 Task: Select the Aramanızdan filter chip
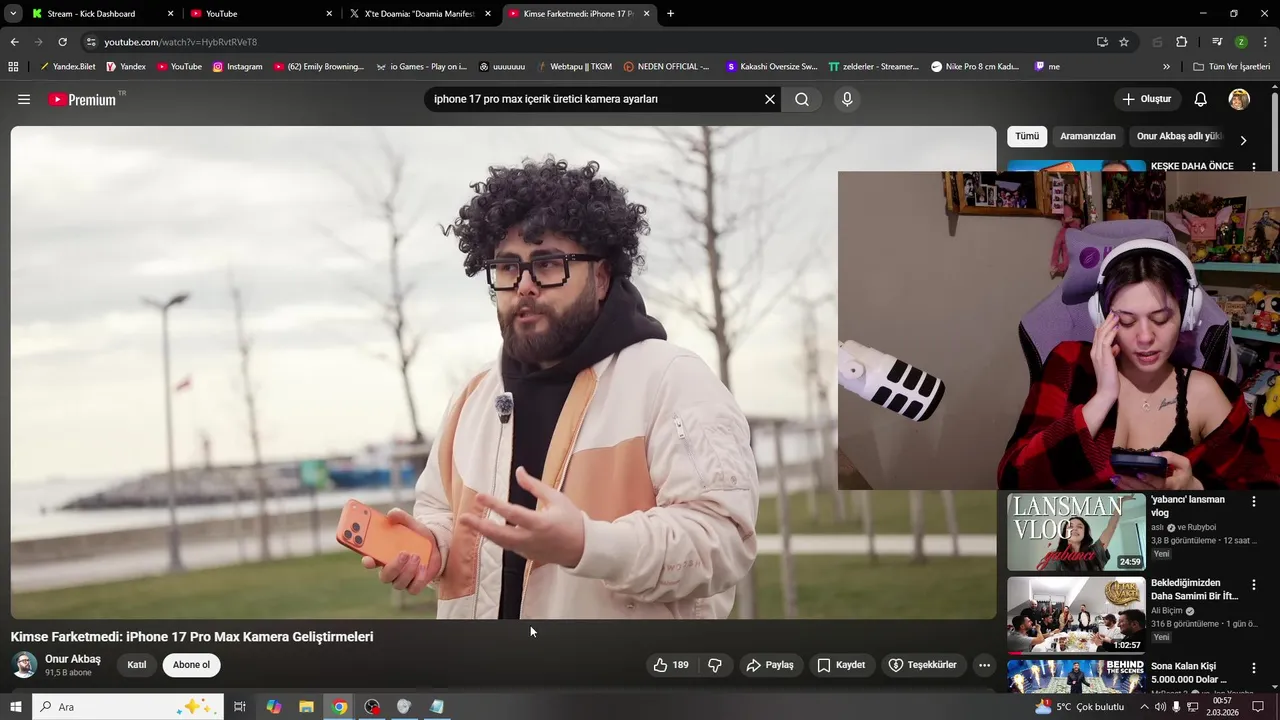[x=1088, y=136]
